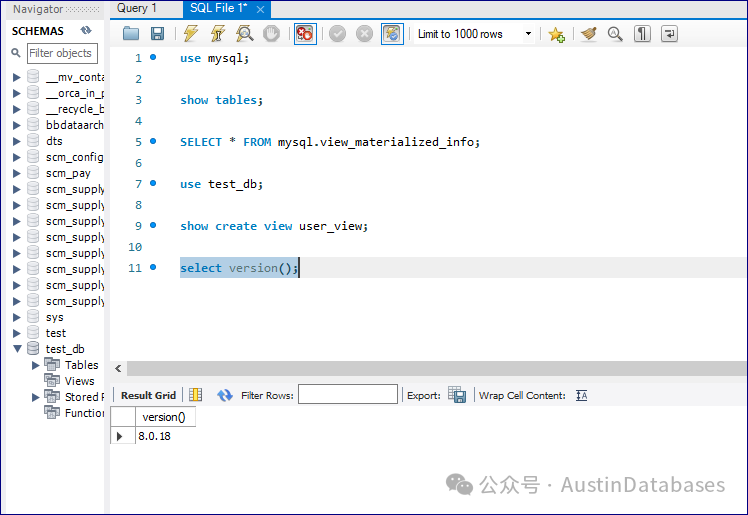Rollback transaction X icon
Viewport: 748px width, 515px height.
tap(364, 34)
